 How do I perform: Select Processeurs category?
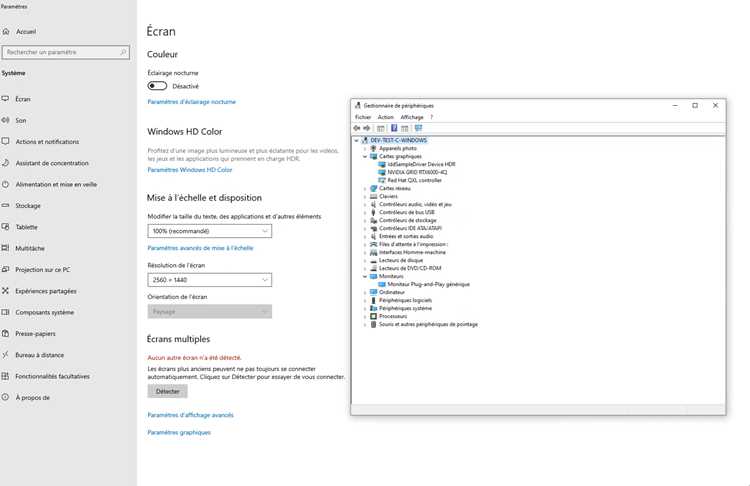pos(393,316)
